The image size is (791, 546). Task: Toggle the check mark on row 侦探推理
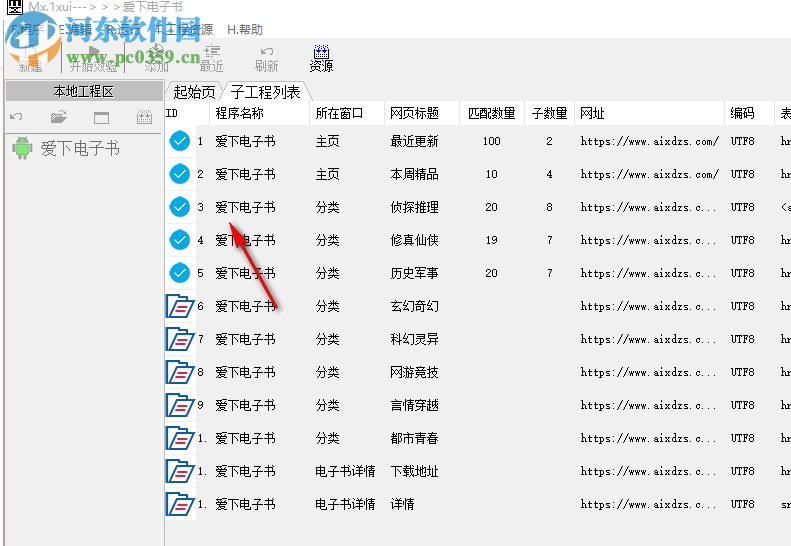180,207
